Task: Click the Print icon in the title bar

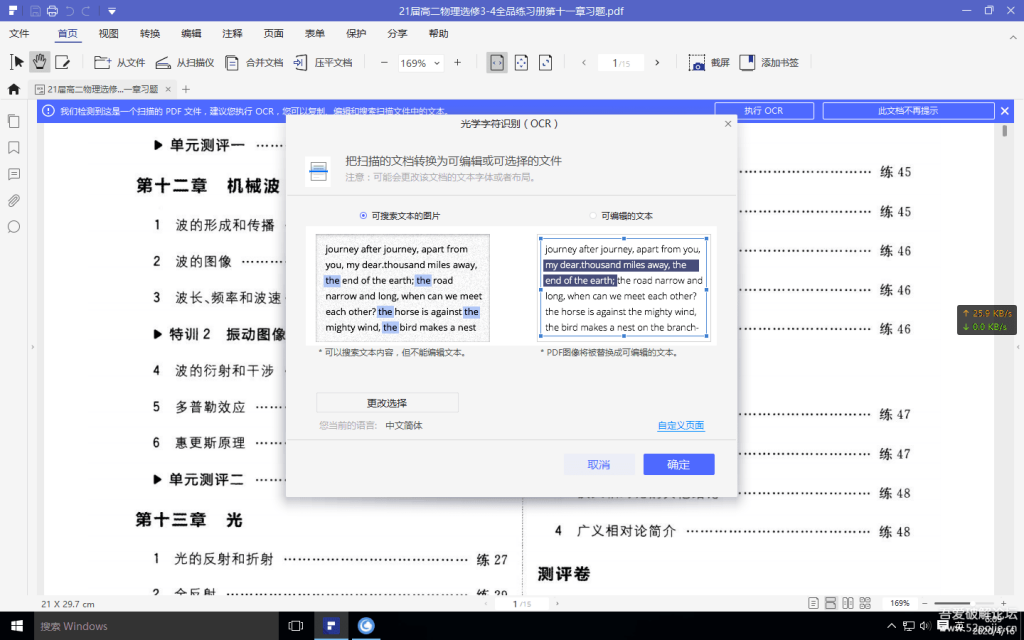Action: (52, 10)
